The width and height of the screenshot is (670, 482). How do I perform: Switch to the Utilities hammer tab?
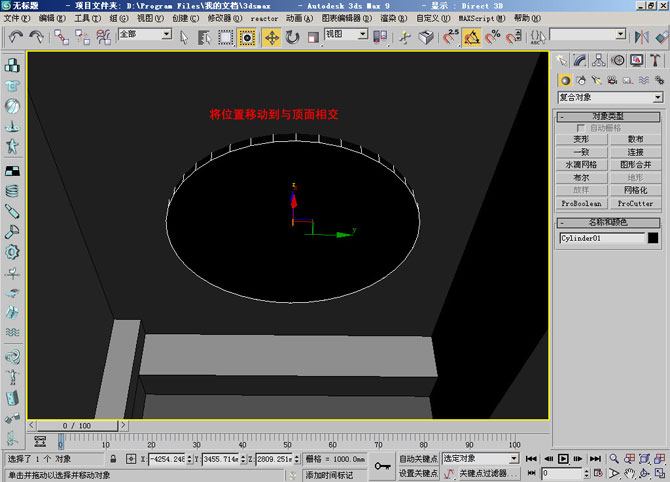655,60
